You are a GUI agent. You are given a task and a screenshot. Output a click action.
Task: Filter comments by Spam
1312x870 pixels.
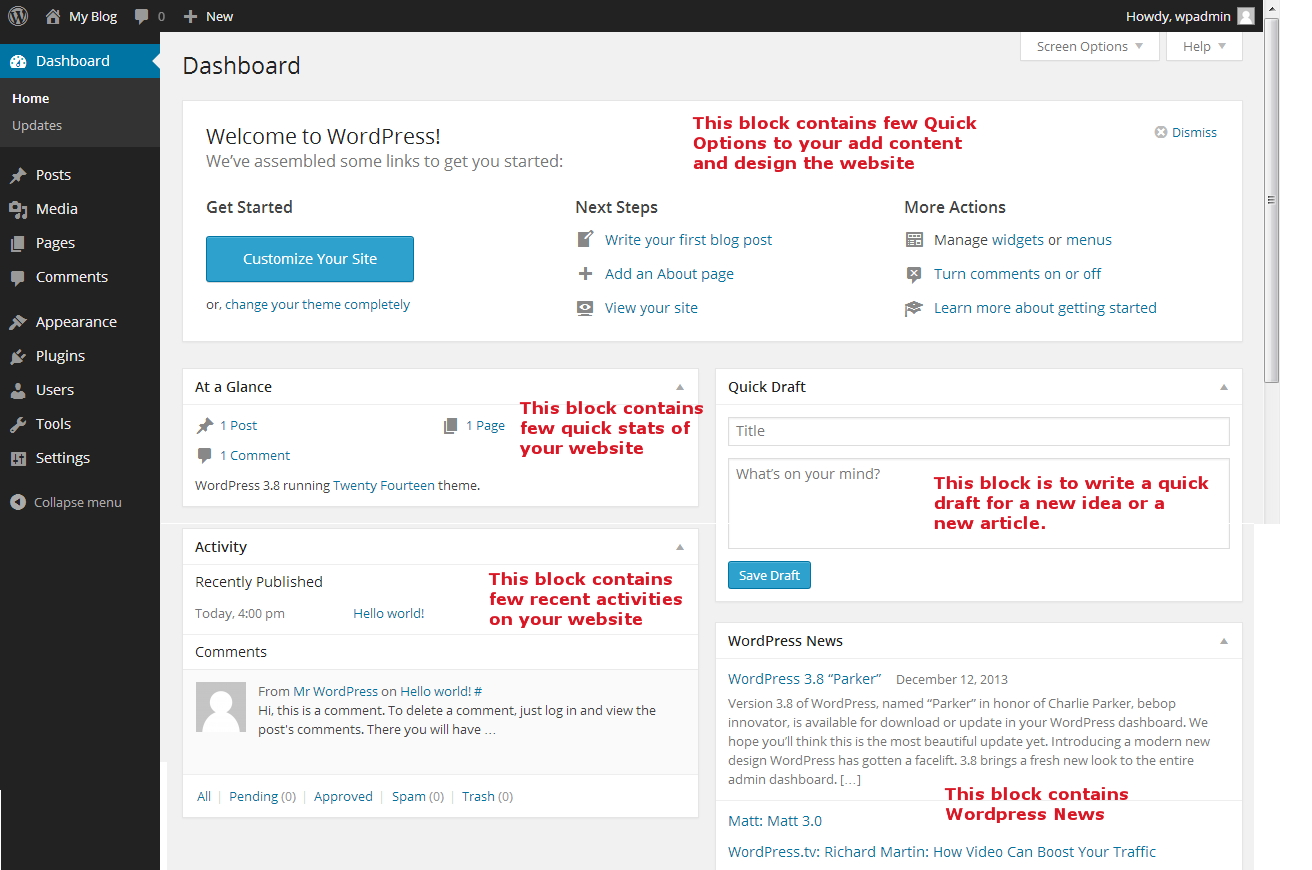tap(409, 796)
